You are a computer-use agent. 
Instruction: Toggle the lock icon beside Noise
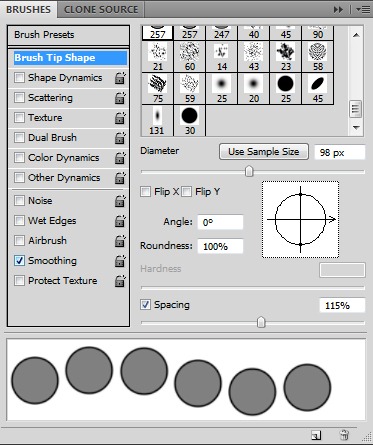(120, 201)
